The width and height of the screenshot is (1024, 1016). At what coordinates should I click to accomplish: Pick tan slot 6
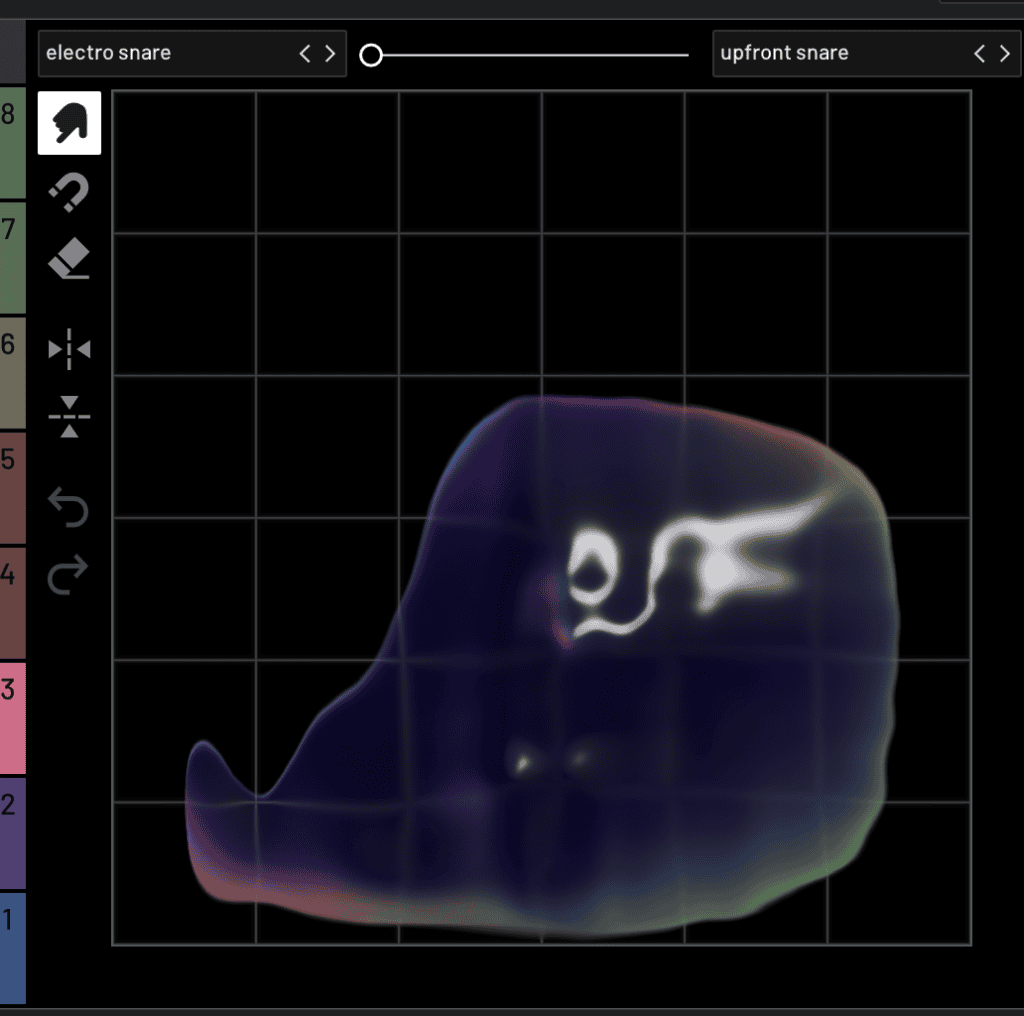(x=12, y=373)
